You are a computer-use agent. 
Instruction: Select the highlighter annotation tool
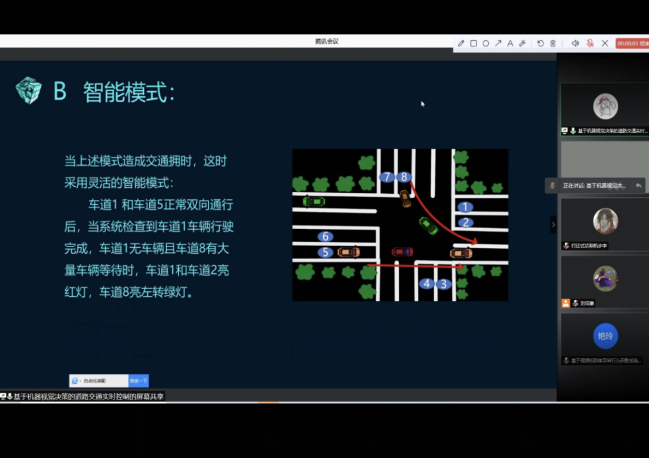(522, 43)
